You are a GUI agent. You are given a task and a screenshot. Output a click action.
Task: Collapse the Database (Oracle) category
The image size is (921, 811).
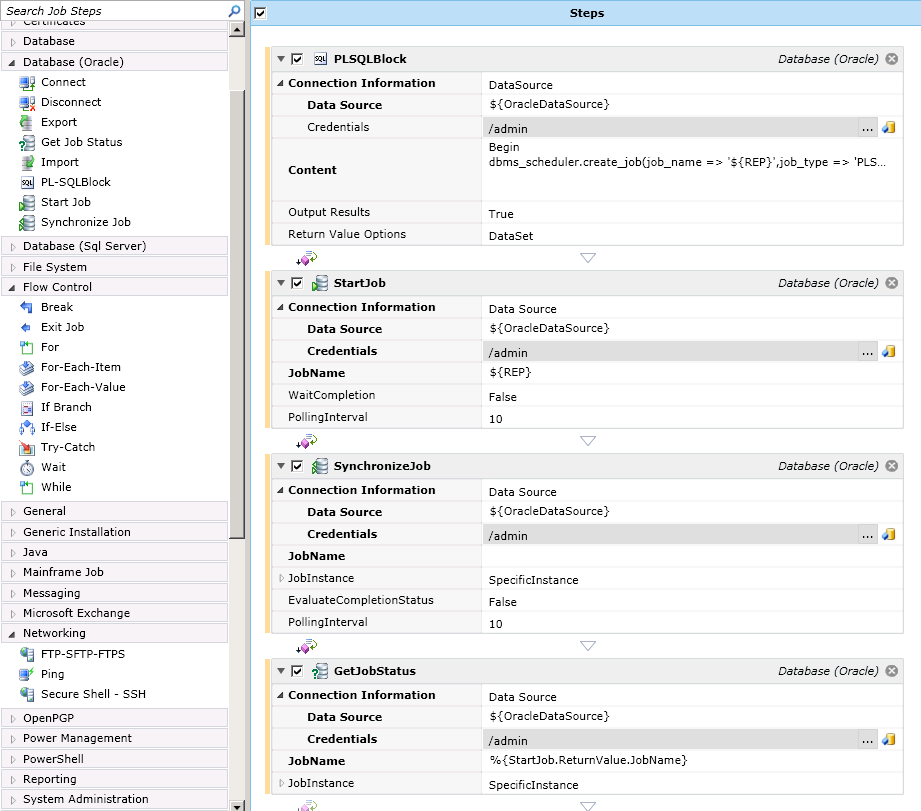pos(12,62)
